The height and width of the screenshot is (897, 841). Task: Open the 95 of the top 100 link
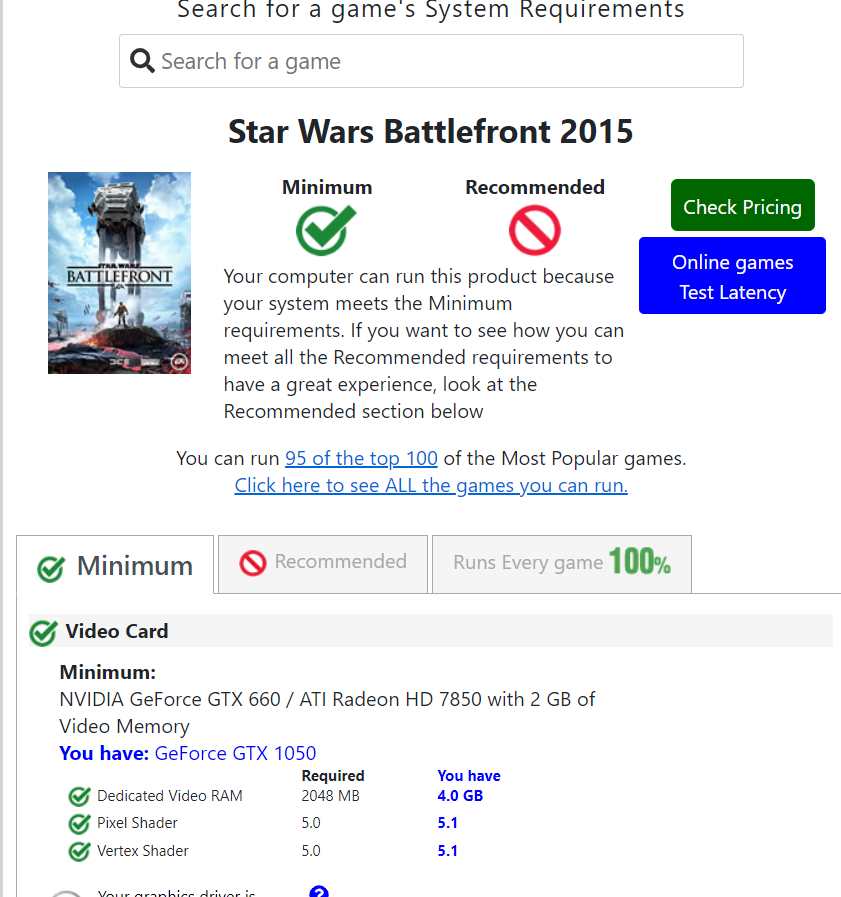tap(362, 458)
